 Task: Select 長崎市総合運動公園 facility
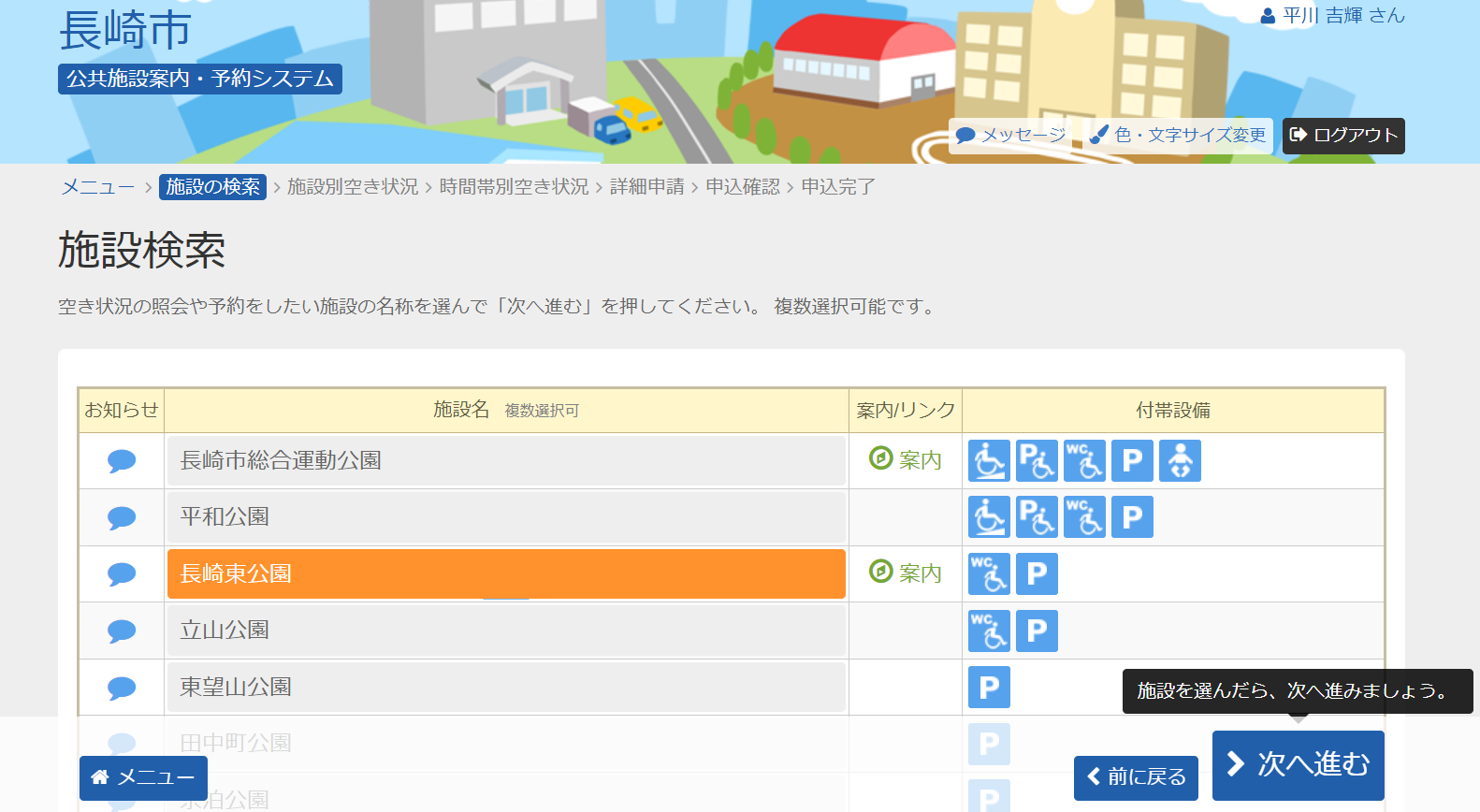click(x=506, y=461)
